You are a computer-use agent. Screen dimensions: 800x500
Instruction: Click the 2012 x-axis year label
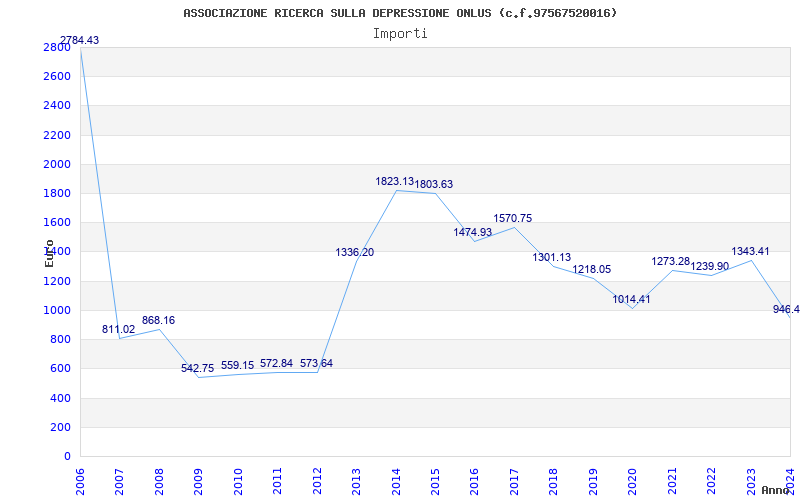[317, 481]
